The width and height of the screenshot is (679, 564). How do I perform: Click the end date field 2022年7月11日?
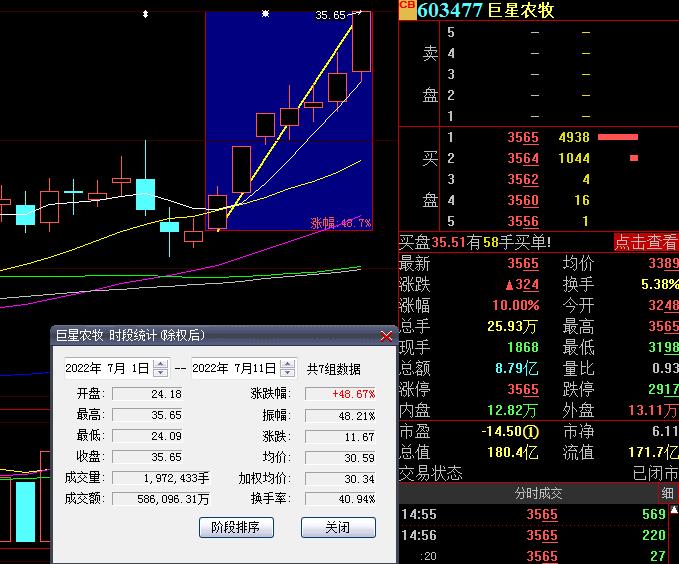point(233,368)
